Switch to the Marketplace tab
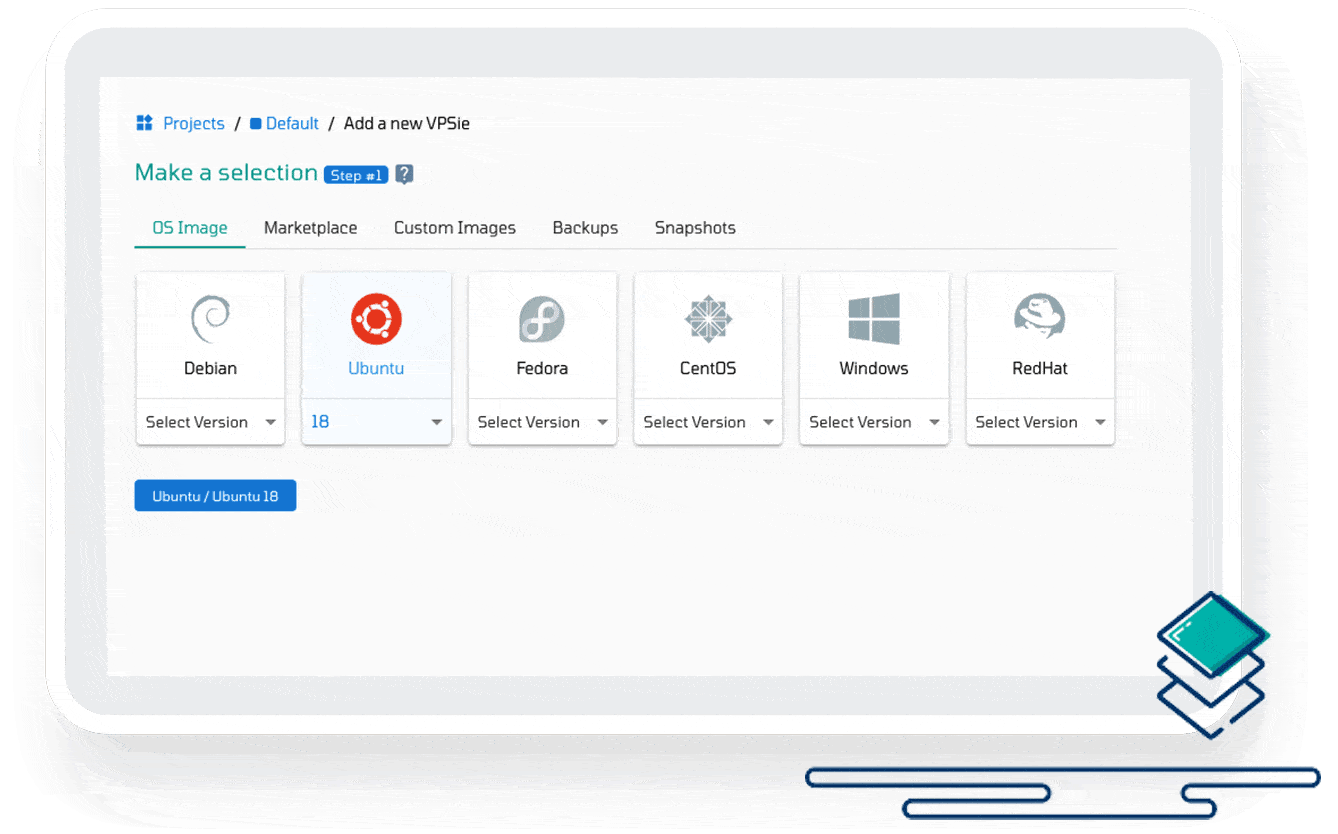 310,228
